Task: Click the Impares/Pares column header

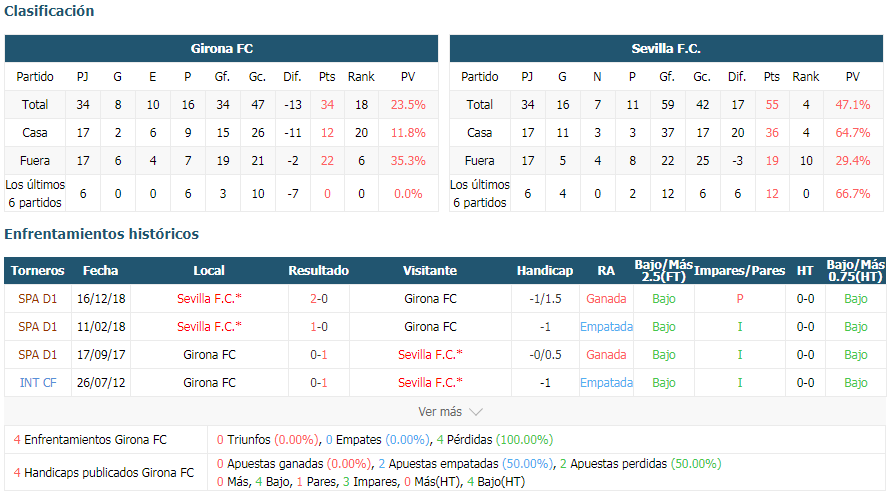Action: (x=739, y=271)
